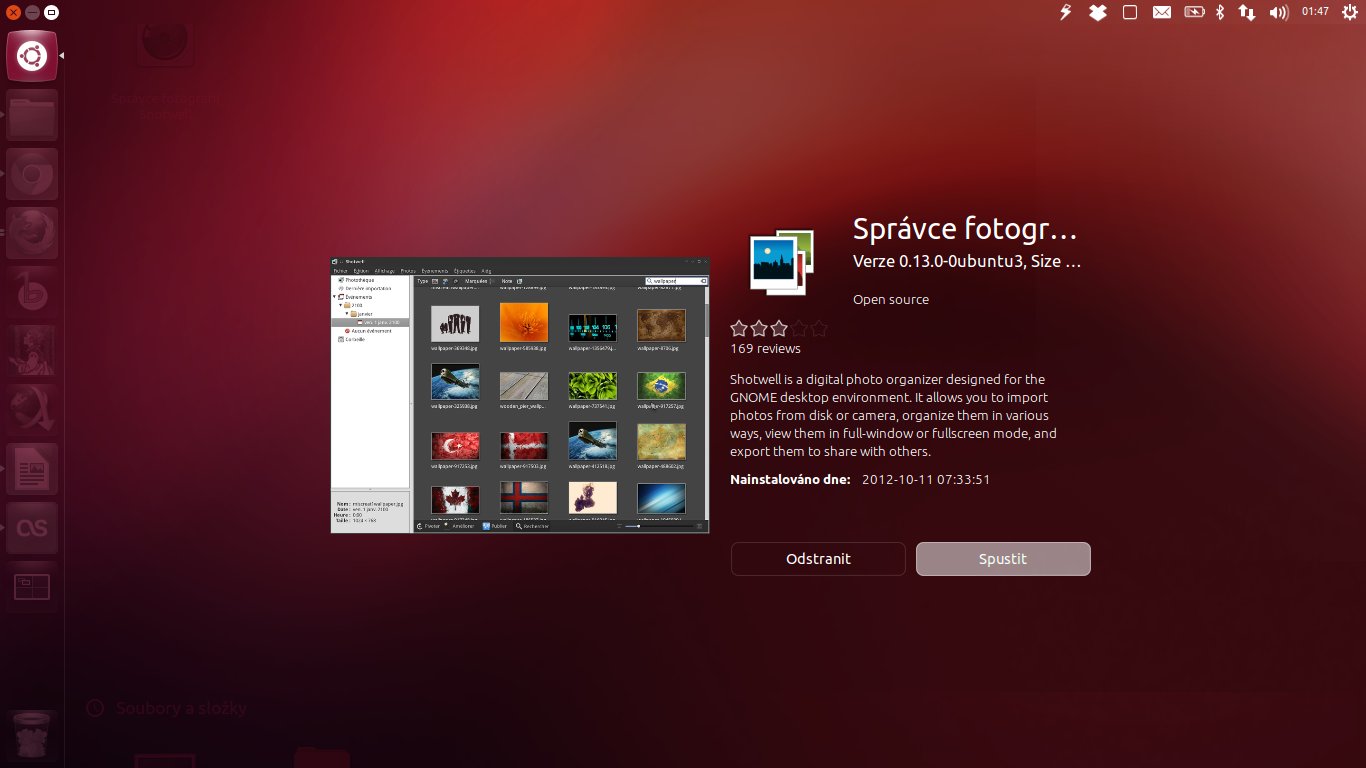
Task: Click the Odstranit button
Action: (818, 559)
